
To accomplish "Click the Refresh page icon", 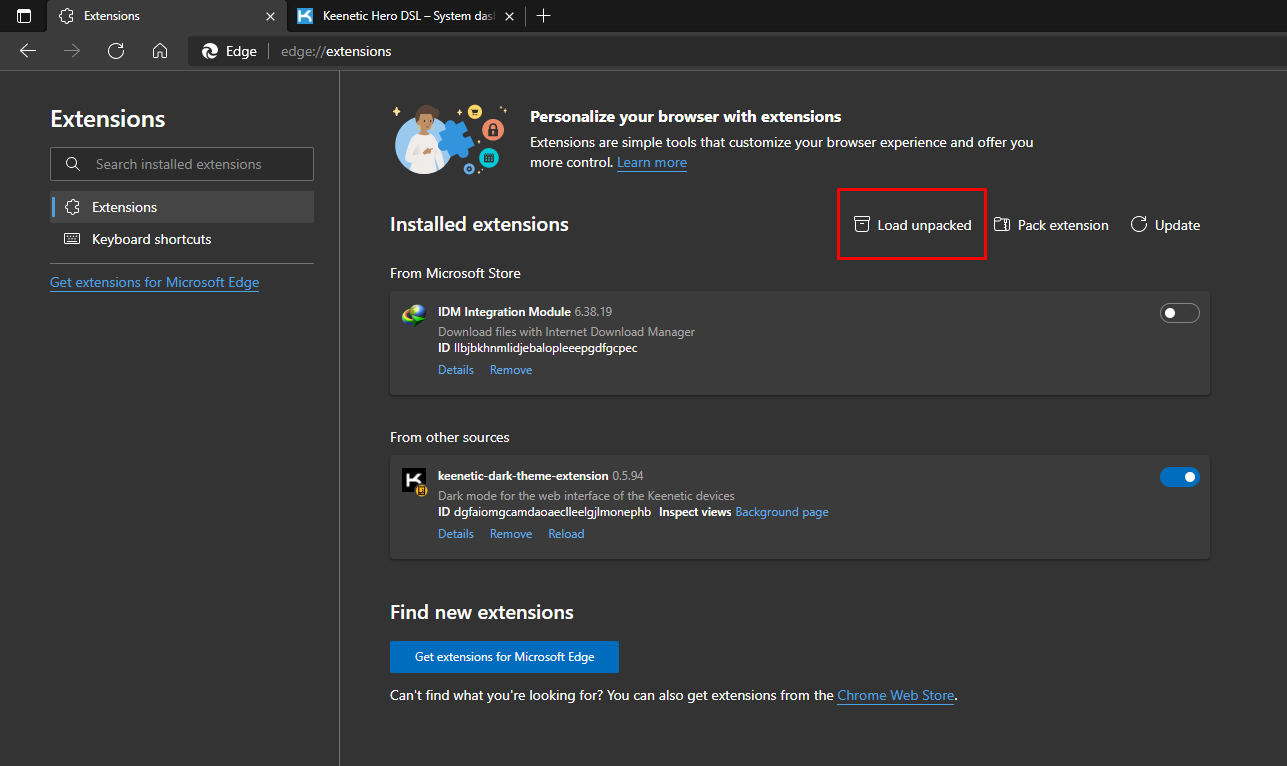I will [116, 51].
